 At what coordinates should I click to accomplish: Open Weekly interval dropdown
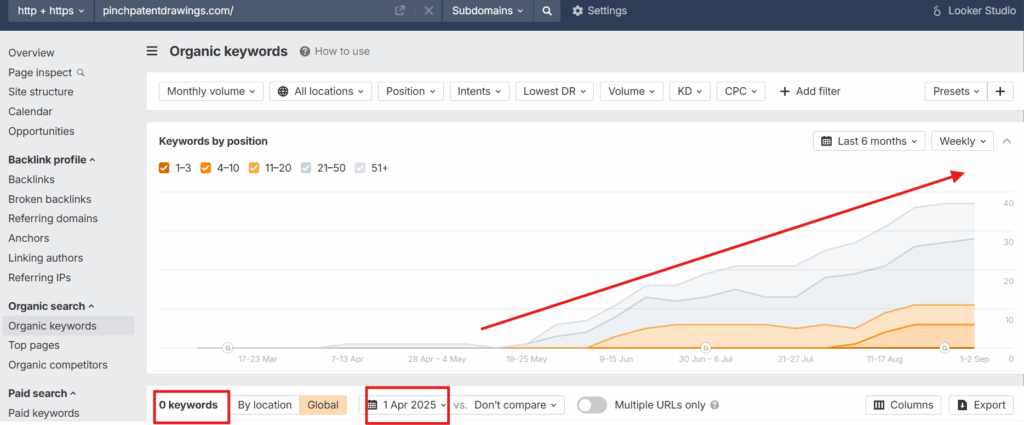[x=963, y=141]
